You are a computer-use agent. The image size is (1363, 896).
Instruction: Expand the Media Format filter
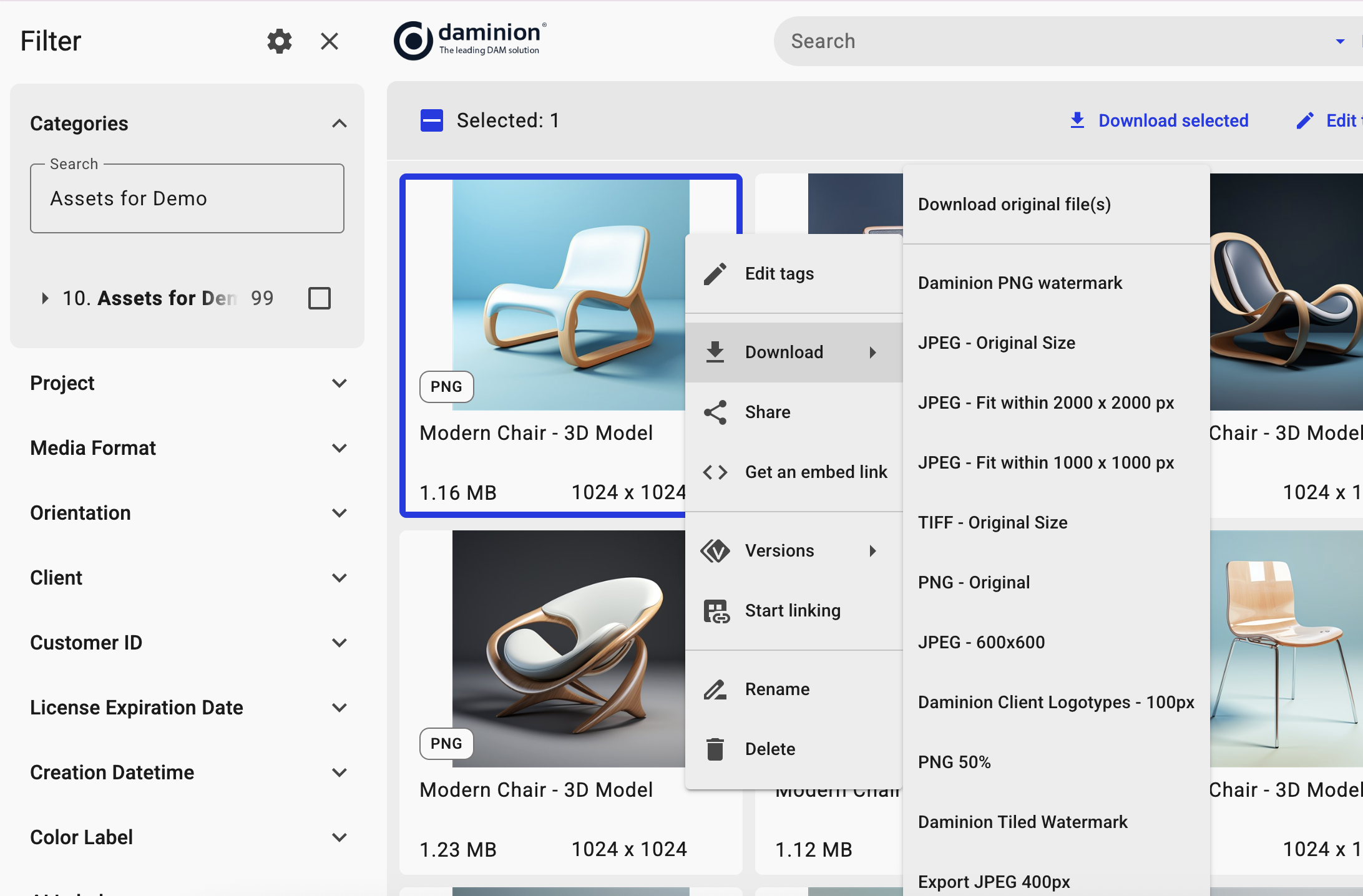point(339,448)
